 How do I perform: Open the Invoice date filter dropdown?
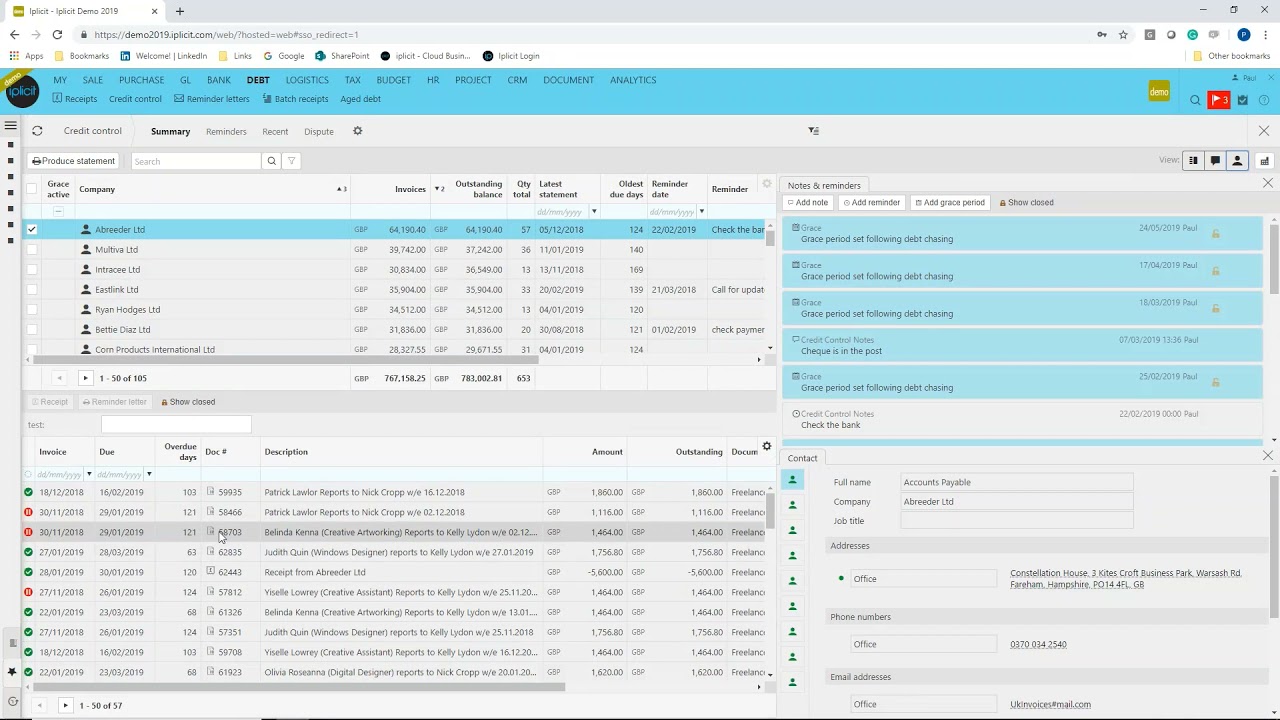tap(89, 474)
